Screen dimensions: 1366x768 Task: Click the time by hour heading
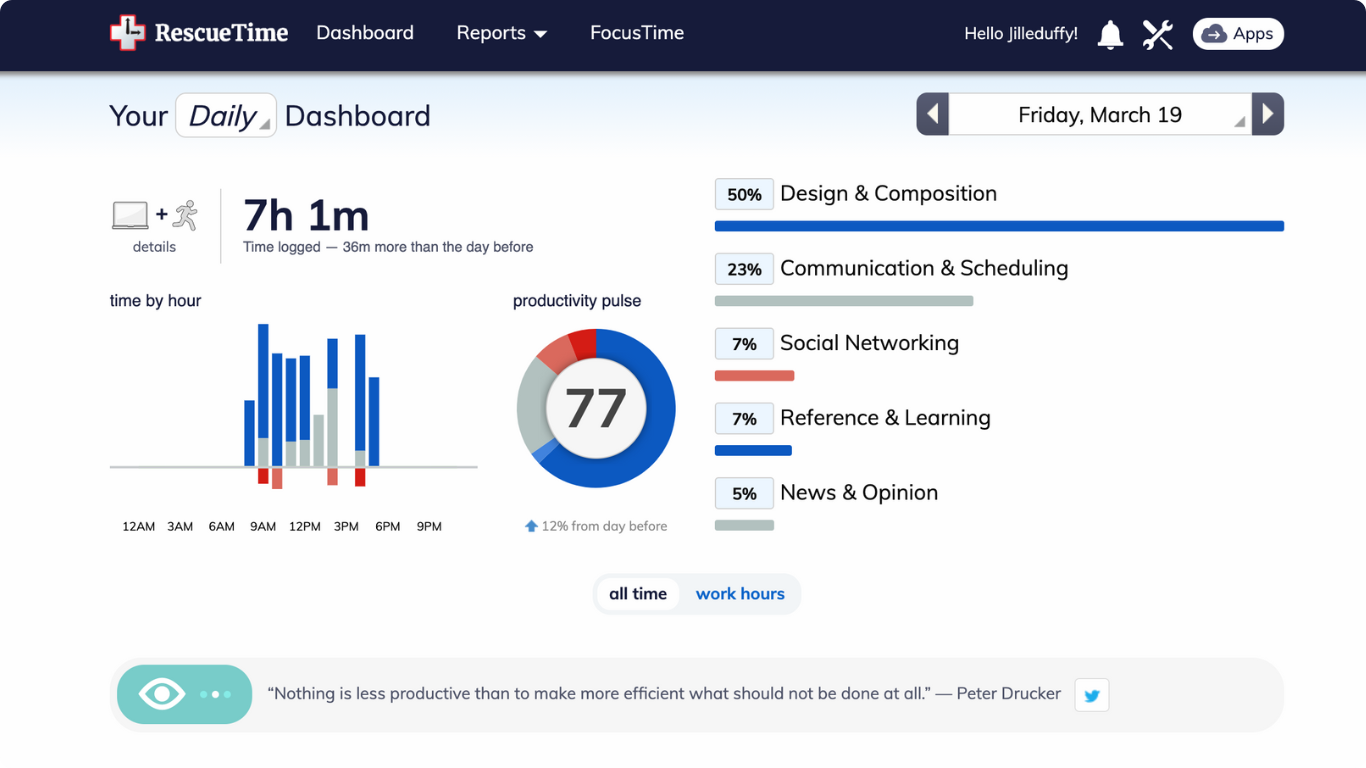click(x=155, y=300)
